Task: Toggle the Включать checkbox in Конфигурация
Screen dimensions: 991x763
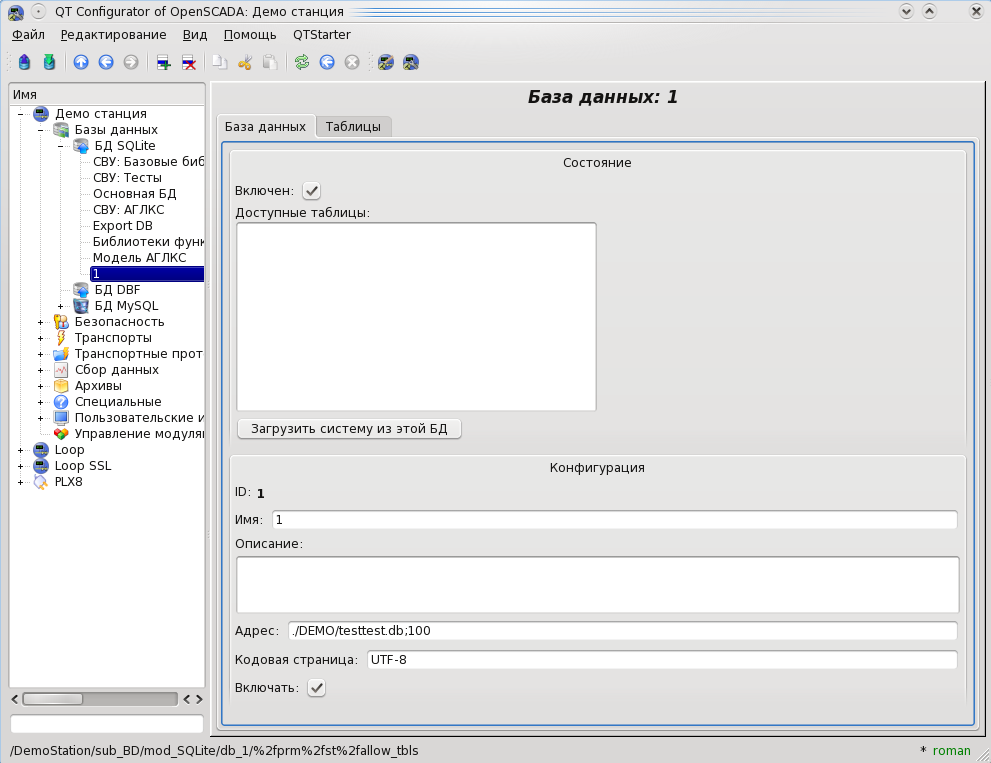Action: click(x=316, y=688)
